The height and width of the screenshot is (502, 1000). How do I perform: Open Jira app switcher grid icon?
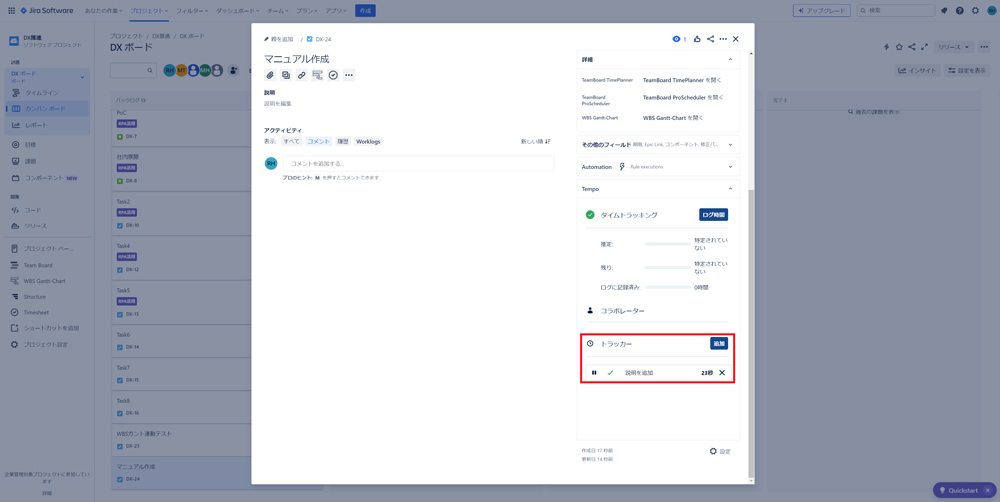pos(11,10)
